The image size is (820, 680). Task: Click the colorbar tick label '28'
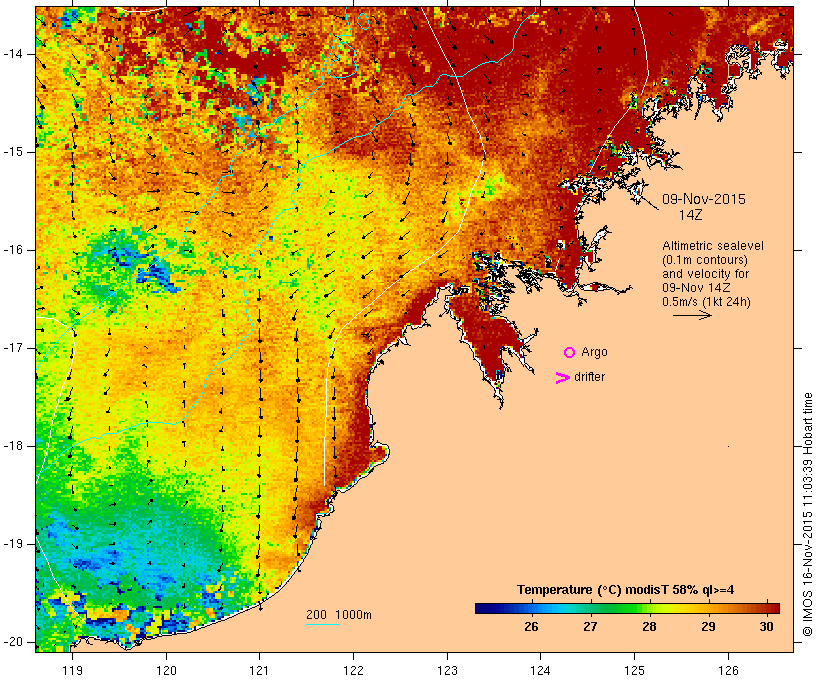[x=649, y=627]
